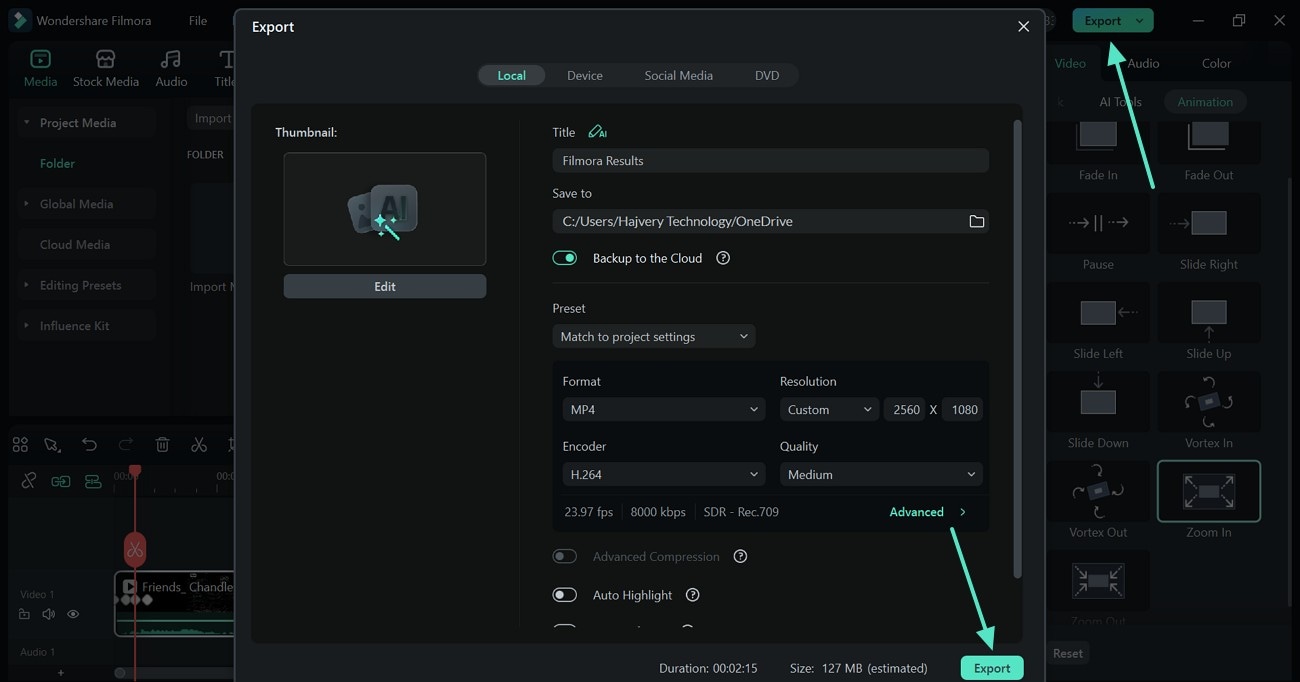Viewport: 1300px width, 682px height.
Task: Click the delete trash icon above the timeline
Action: coord(162,444)
